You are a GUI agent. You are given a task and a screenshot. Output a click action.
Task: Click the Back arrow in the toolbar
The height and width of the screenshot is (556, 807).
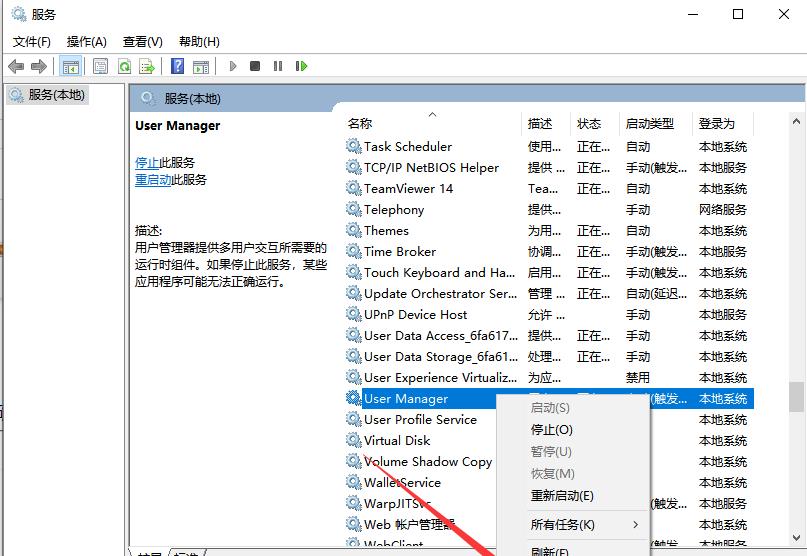click(16, 66)
